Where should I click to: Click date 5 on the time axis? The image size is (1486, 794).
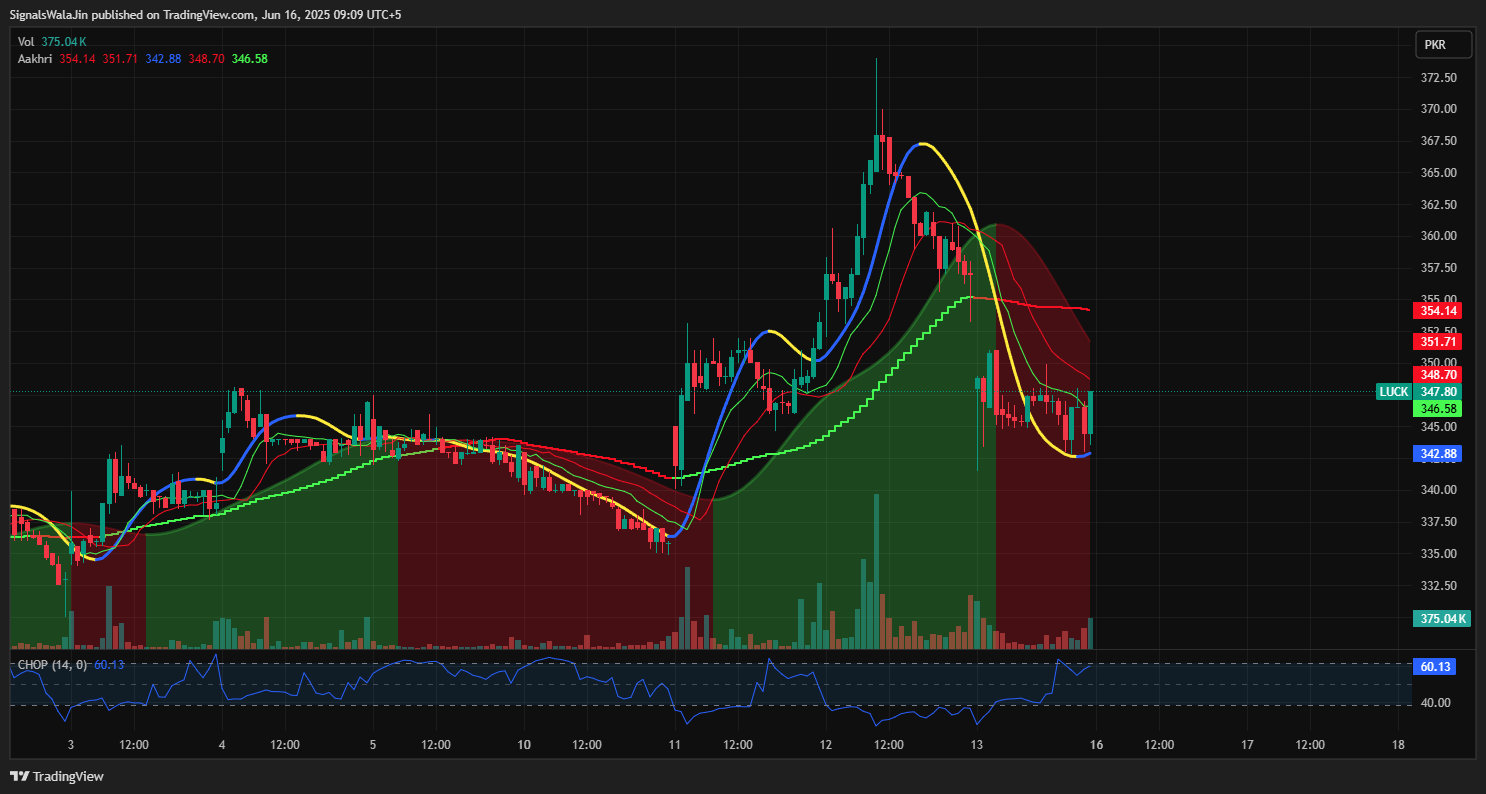pos(372,745)
